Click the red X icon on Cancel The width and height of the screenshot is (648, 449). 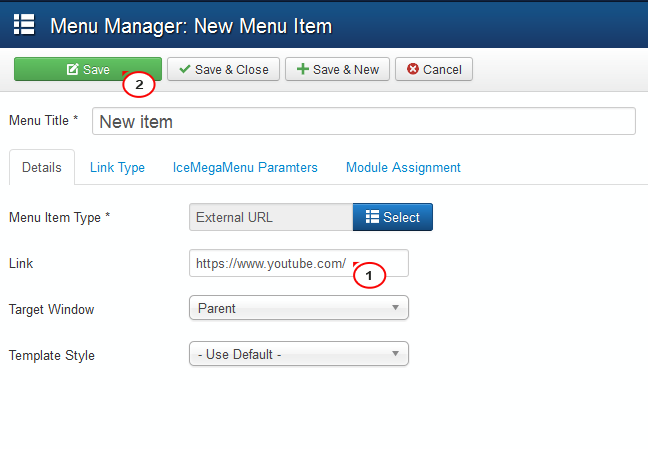[412, 69]
